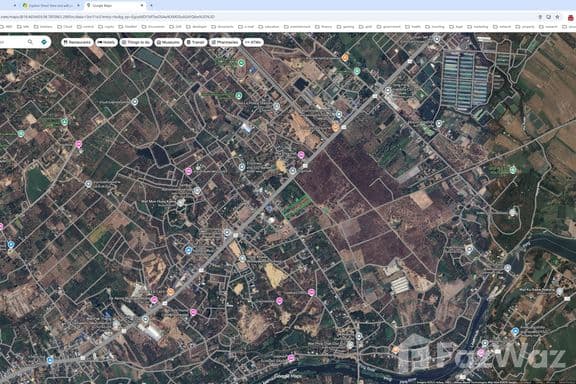Screen dimensions: 576x384
Task: Open a new browser tab
Action: point(151,6)
